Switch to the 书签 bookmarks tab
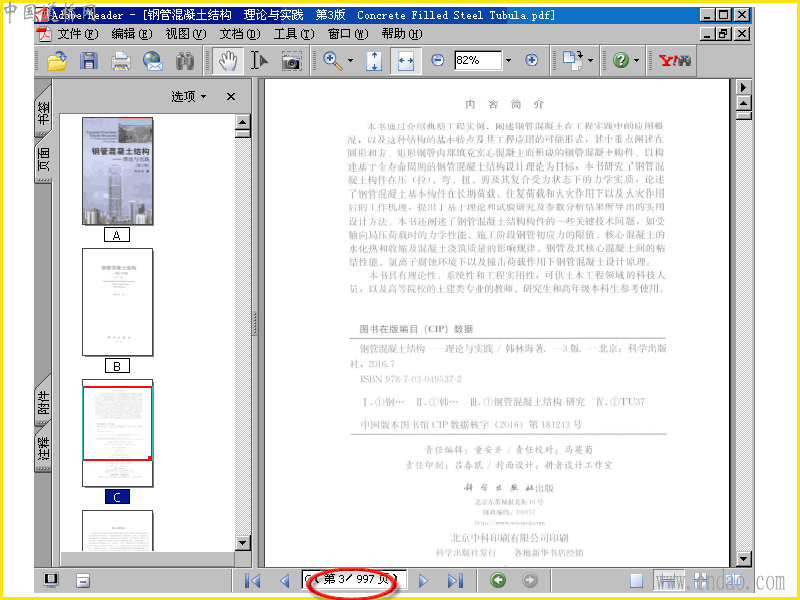Viewport: 800px width, 600px height. [x=44, y=110]
